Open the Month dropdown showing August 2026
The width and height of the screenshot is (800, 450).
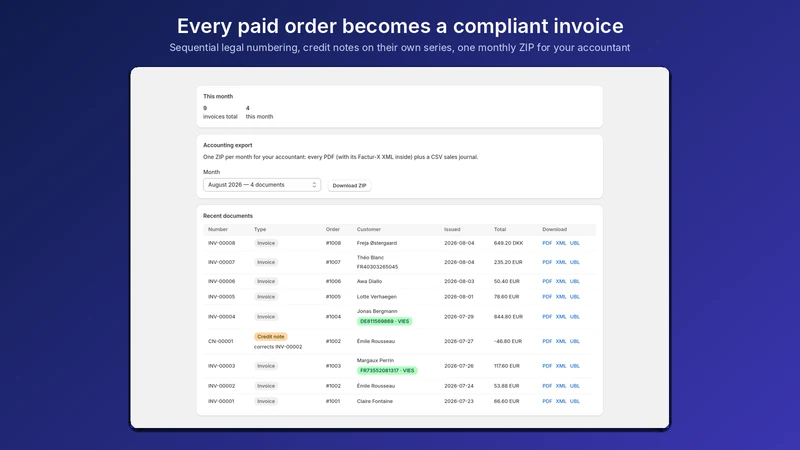tap(262, 185)
